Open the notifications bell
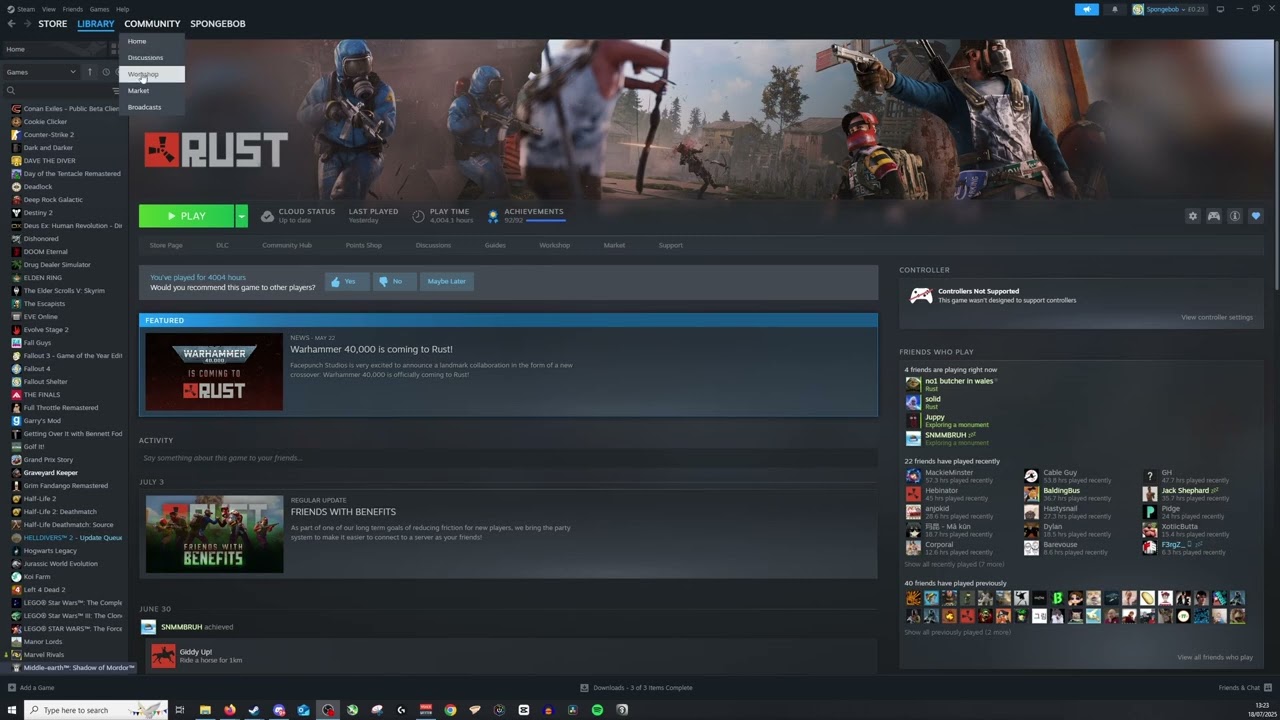1280x720 pixels. (1115, 9)
